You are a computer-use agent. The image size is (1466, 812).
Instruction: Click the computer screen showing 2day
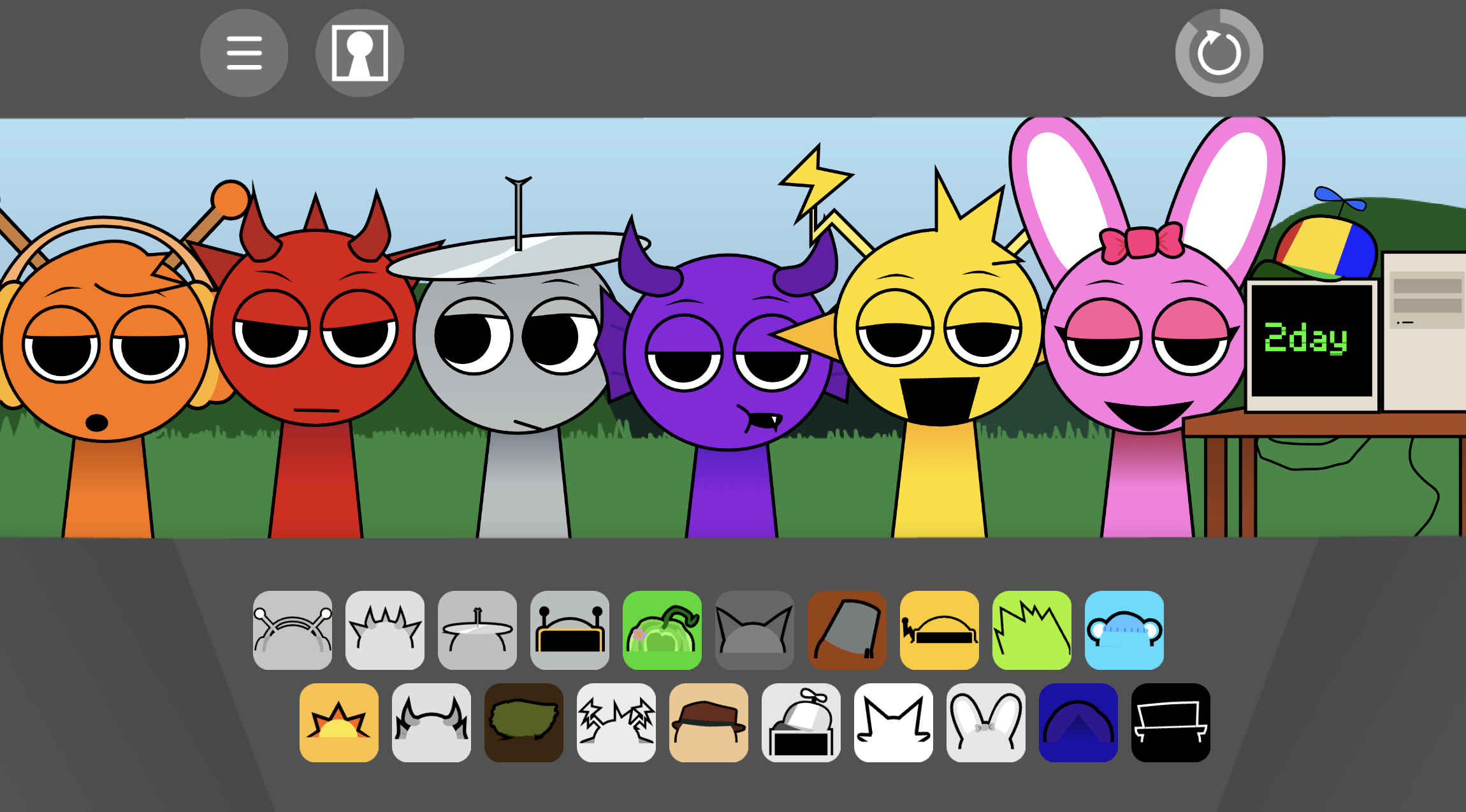point(1311,340)
